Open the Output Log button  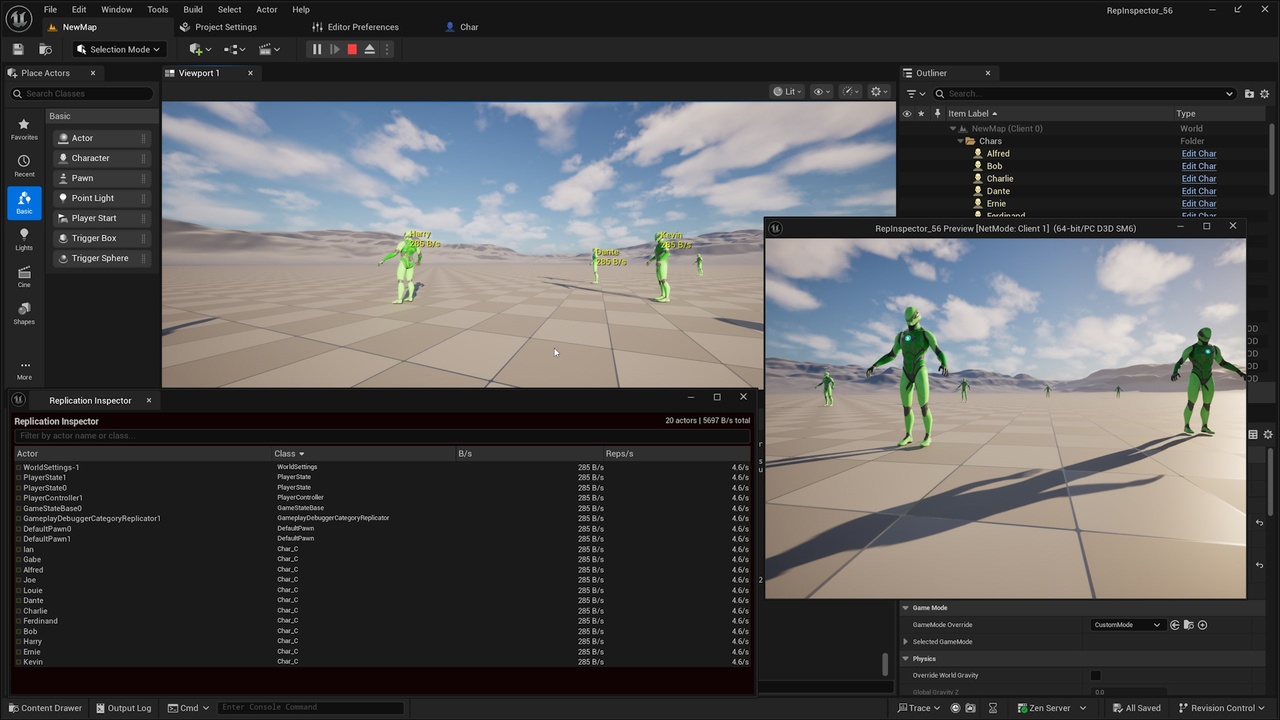click(x=123, y=708)
